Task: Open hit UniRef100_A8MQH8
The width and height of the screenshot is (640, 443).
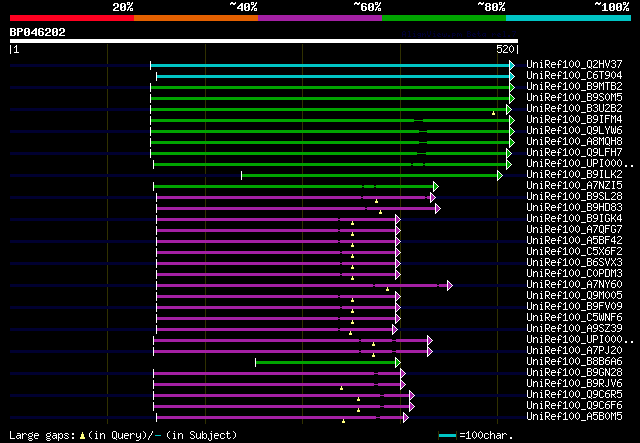Action: (574, 141)
